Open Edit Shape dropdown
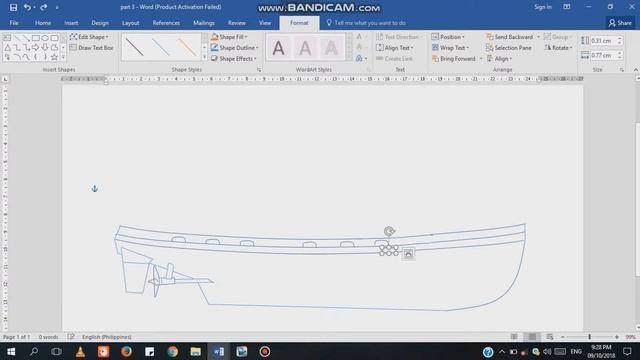 [89, 37]
